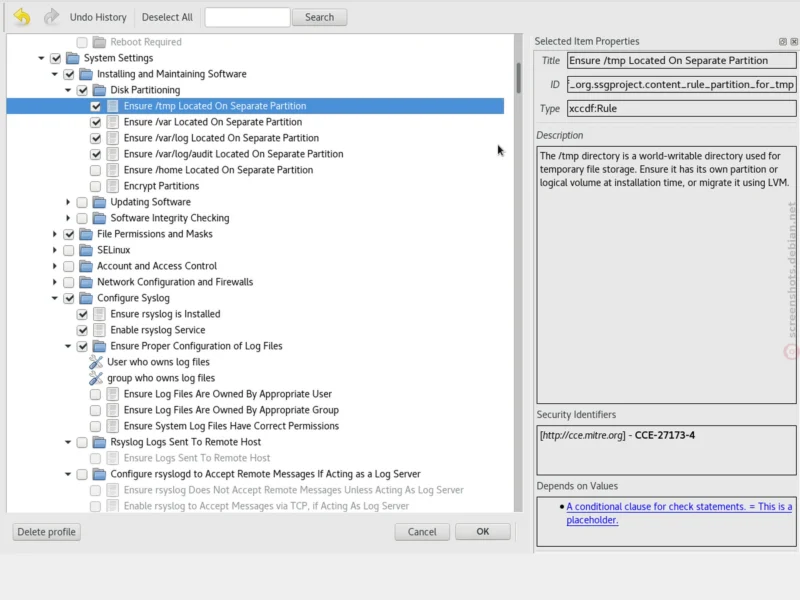Confirm with the OK button
Viewport: 800px width, 600px height.
point(483,532)
